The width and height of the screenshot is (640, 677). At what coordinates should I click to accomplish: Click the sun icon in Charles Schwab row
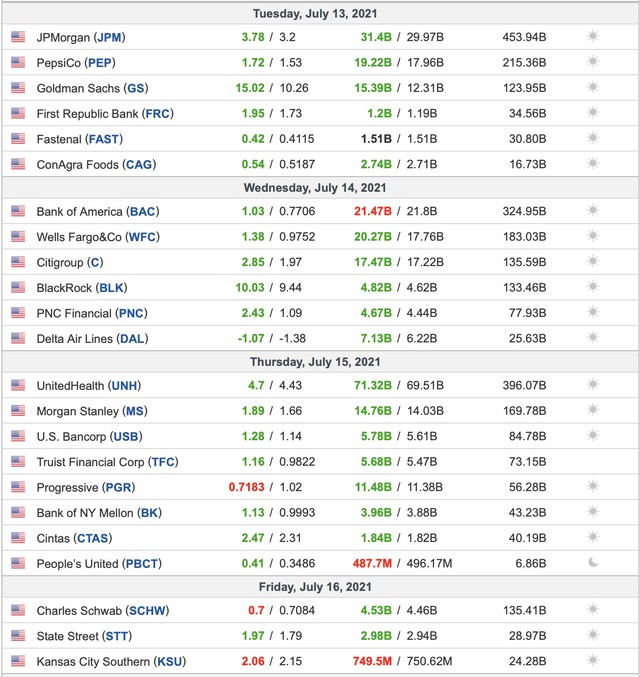point(593,610)
